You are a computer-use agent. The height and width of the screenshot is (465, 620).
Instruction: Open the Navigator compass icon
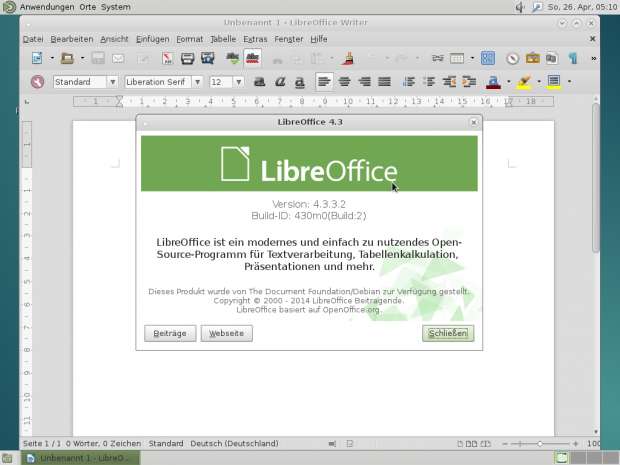pyautogui.click(x=512, y=59)
